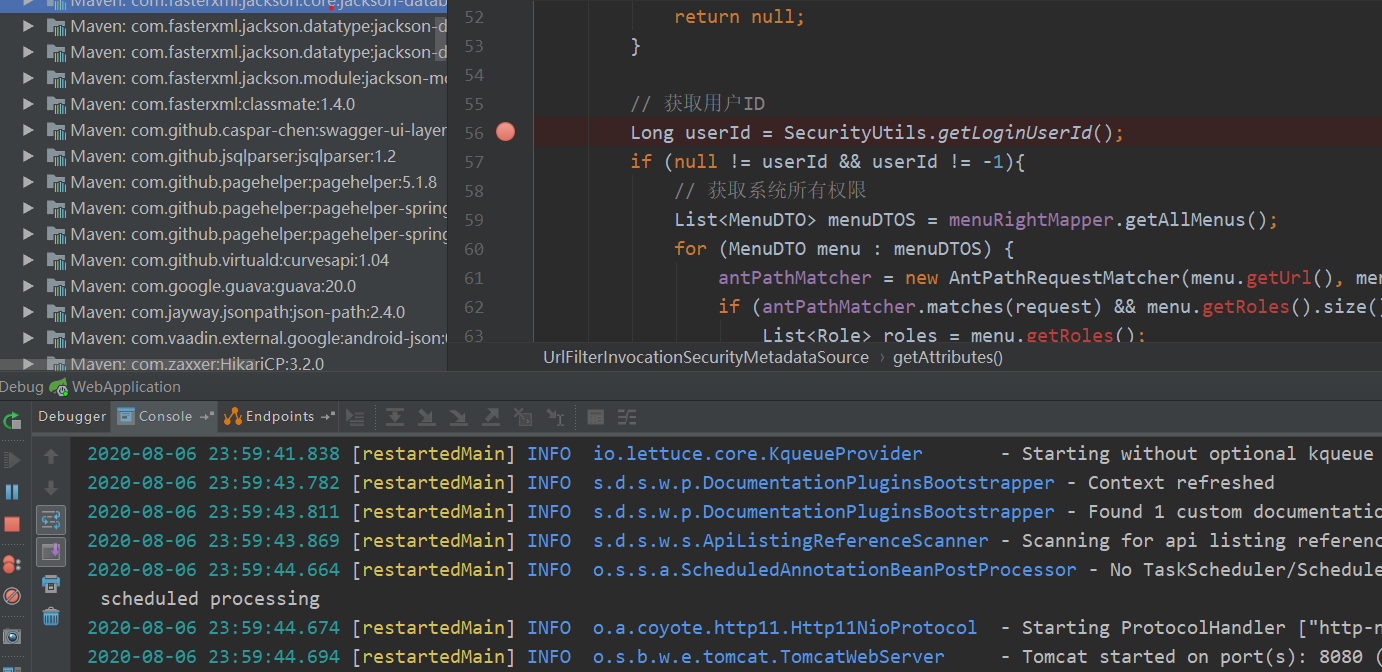Rerun the WebApplication debug session
This screenshot has width=1382, height=672.
tap(12, 420)
